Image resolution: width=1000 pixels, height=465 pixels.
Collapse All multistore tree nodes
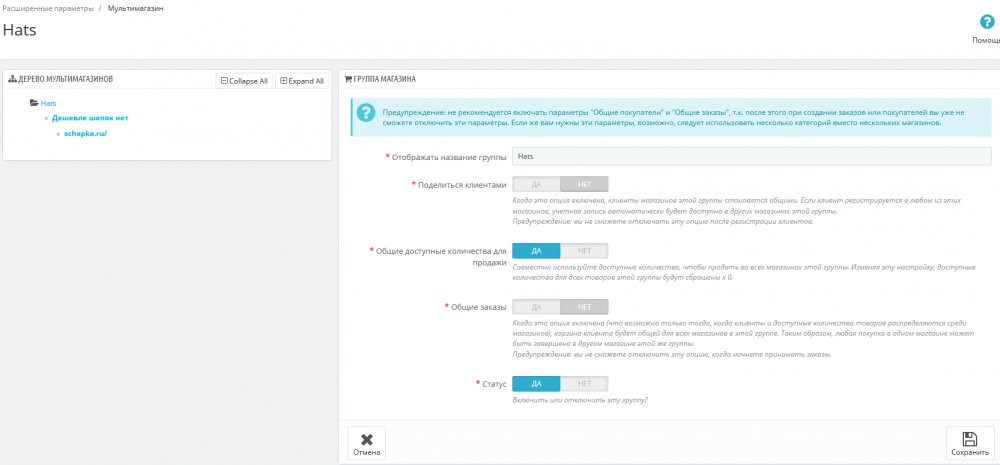(244, 81)
